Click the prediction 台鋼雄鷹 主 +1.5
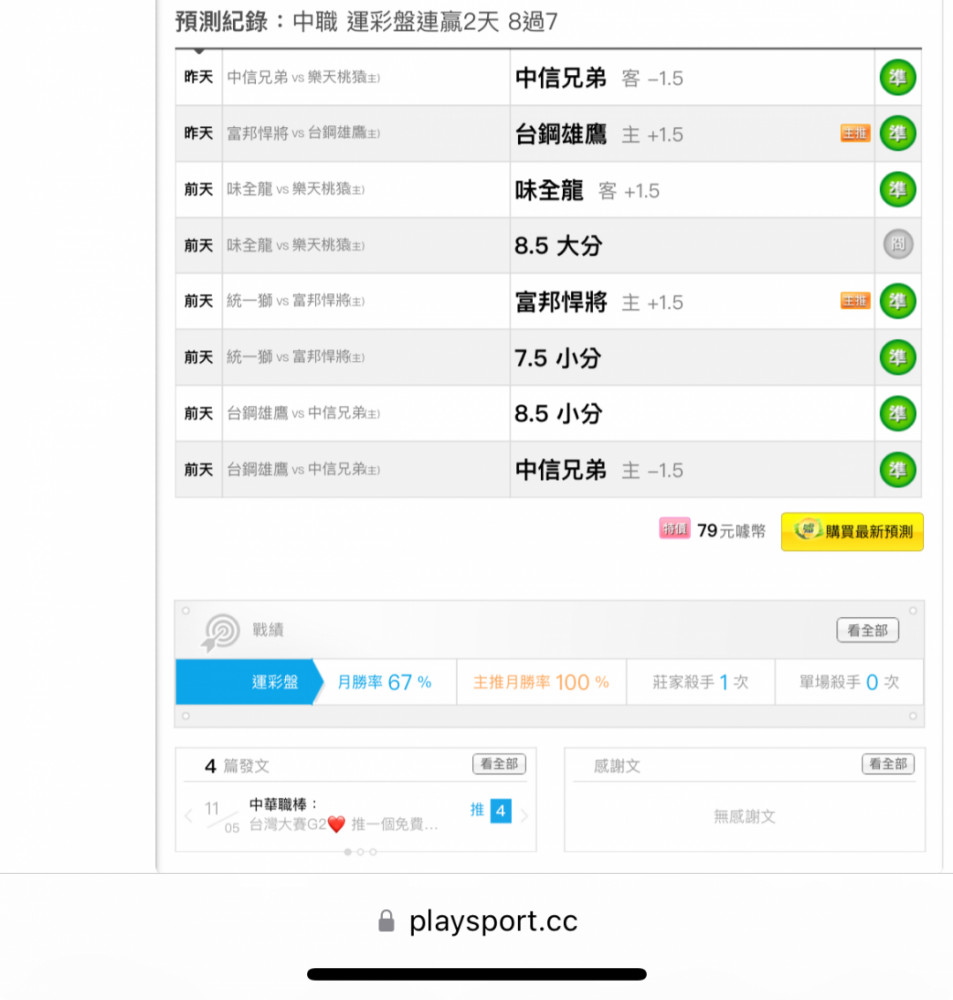Screen dimensions: 953x1000 [x=599, y=134]
